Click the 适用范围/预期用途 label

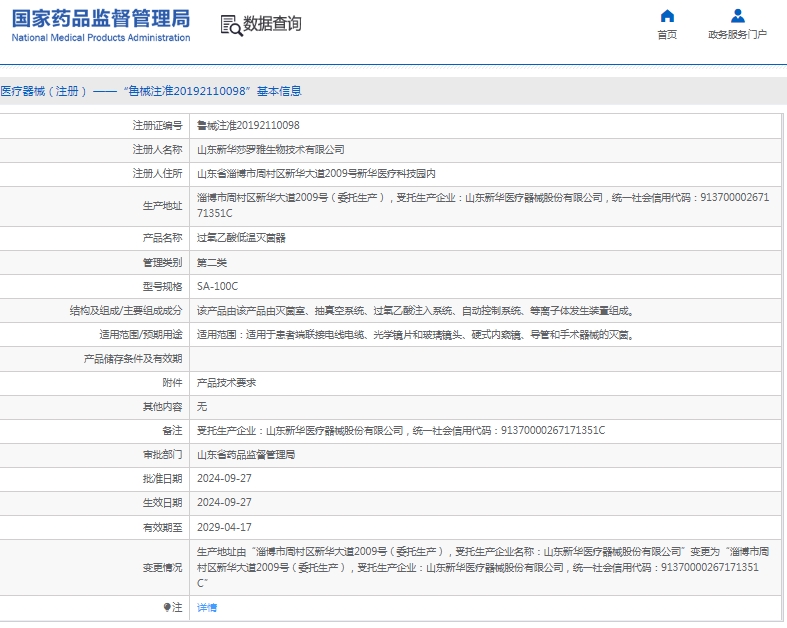coord(141,335)
